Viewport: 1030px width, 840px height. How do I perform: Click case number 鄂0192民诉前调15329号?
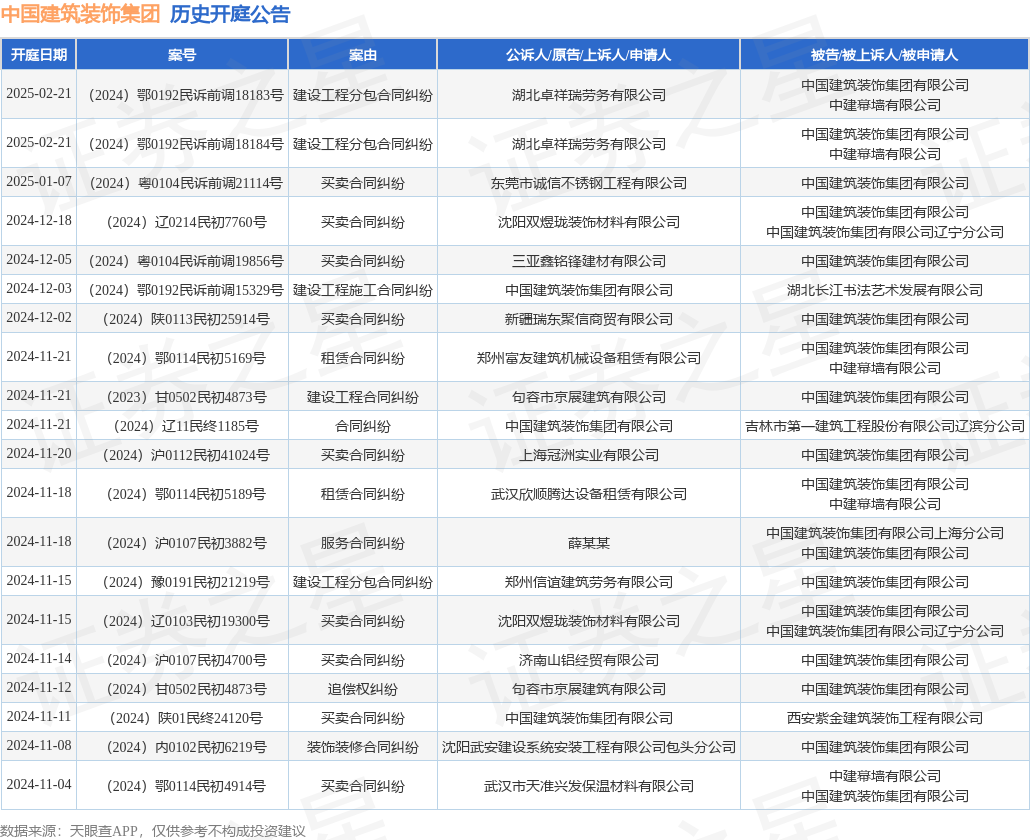tap(186, 290)
